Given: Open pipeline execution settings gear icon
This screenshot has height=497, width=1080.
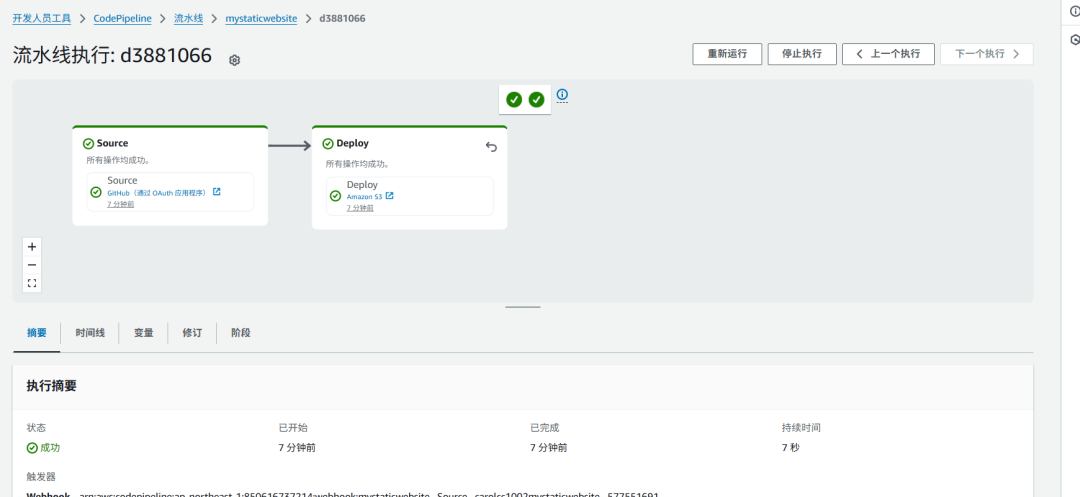Looking at the screenshot, I should 234,61.
